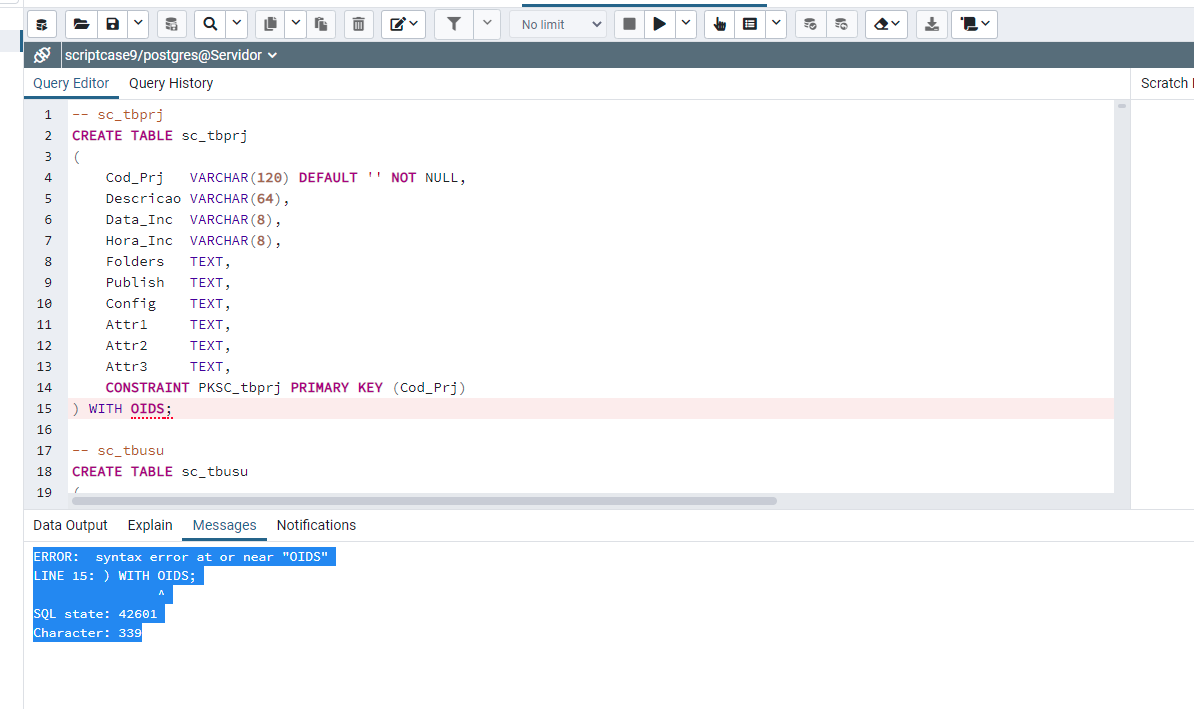The image size is (1194, 709).
Task: Expand the Execute options dropdown arrow
Action: coord(685,24)
